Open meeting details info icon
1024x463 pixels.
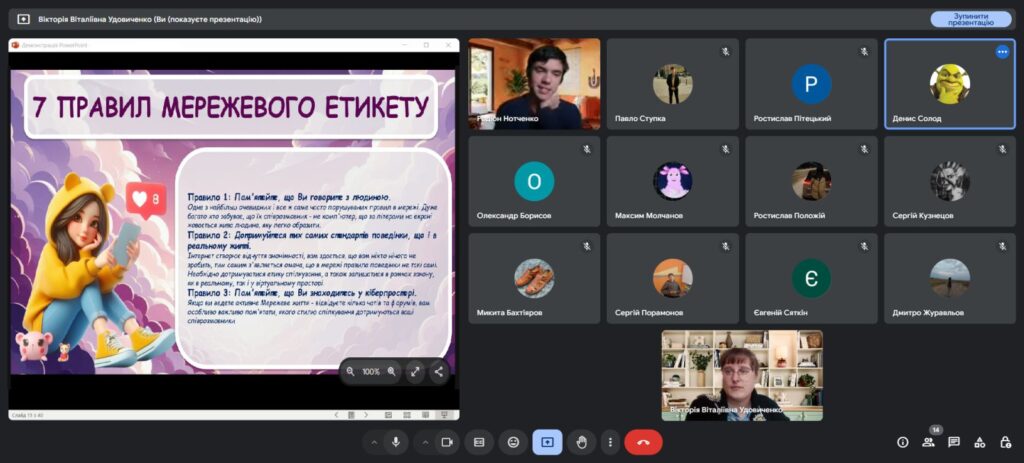902,441
